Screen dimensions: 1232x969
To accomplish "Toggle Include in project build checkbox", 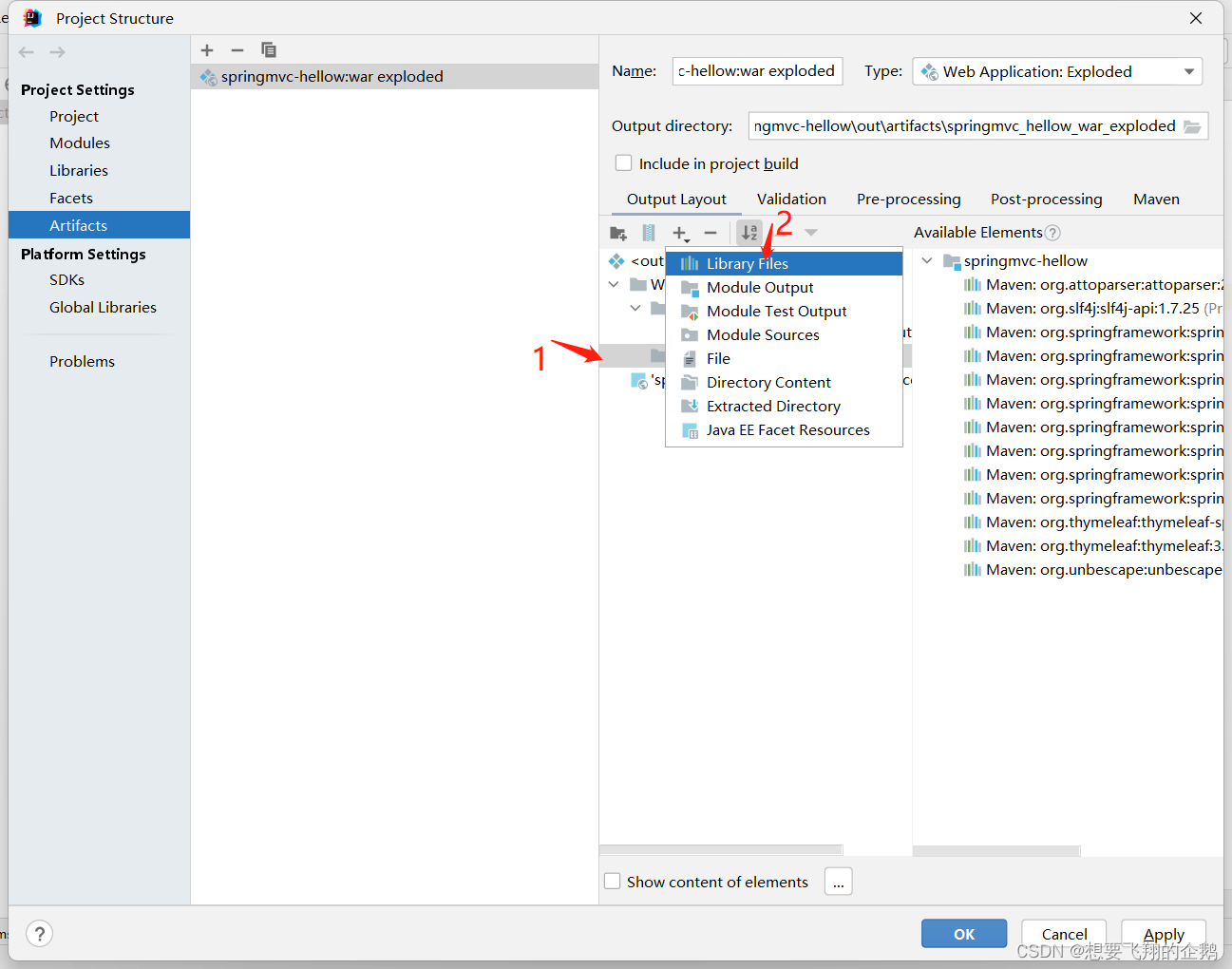I will point(623,163).
